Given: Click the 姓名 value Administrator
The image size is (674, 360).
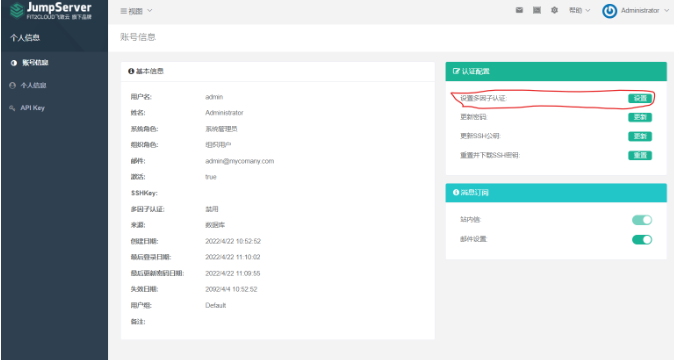Looking at the screenshot, I should point(224,113).
